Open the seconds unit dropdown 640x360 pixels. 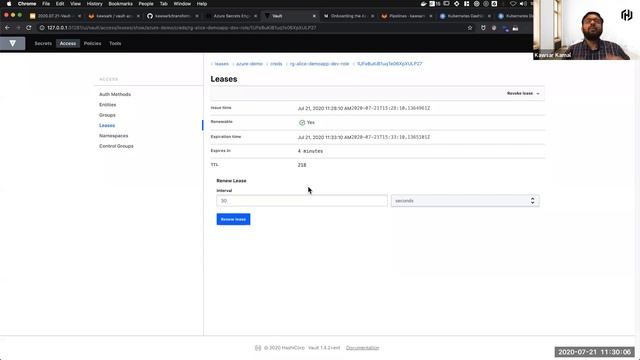point(465,201)
